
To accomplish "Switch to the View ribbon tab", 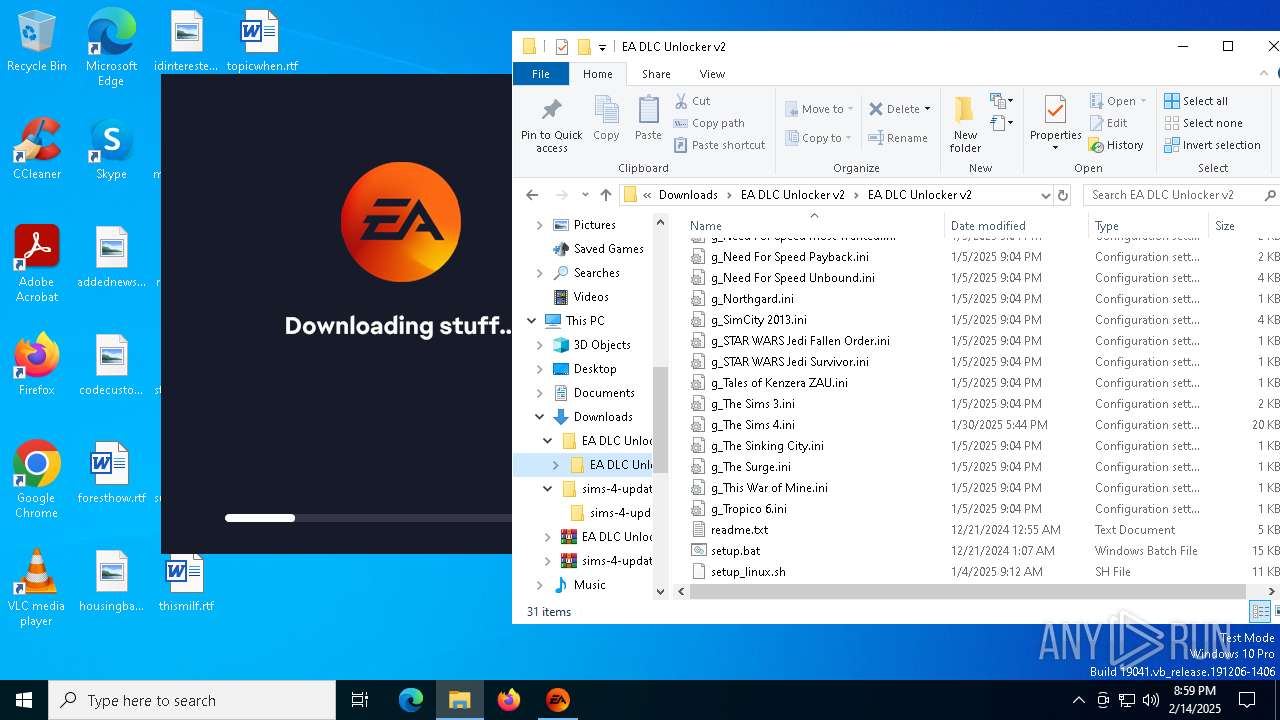I will (712, 74).
